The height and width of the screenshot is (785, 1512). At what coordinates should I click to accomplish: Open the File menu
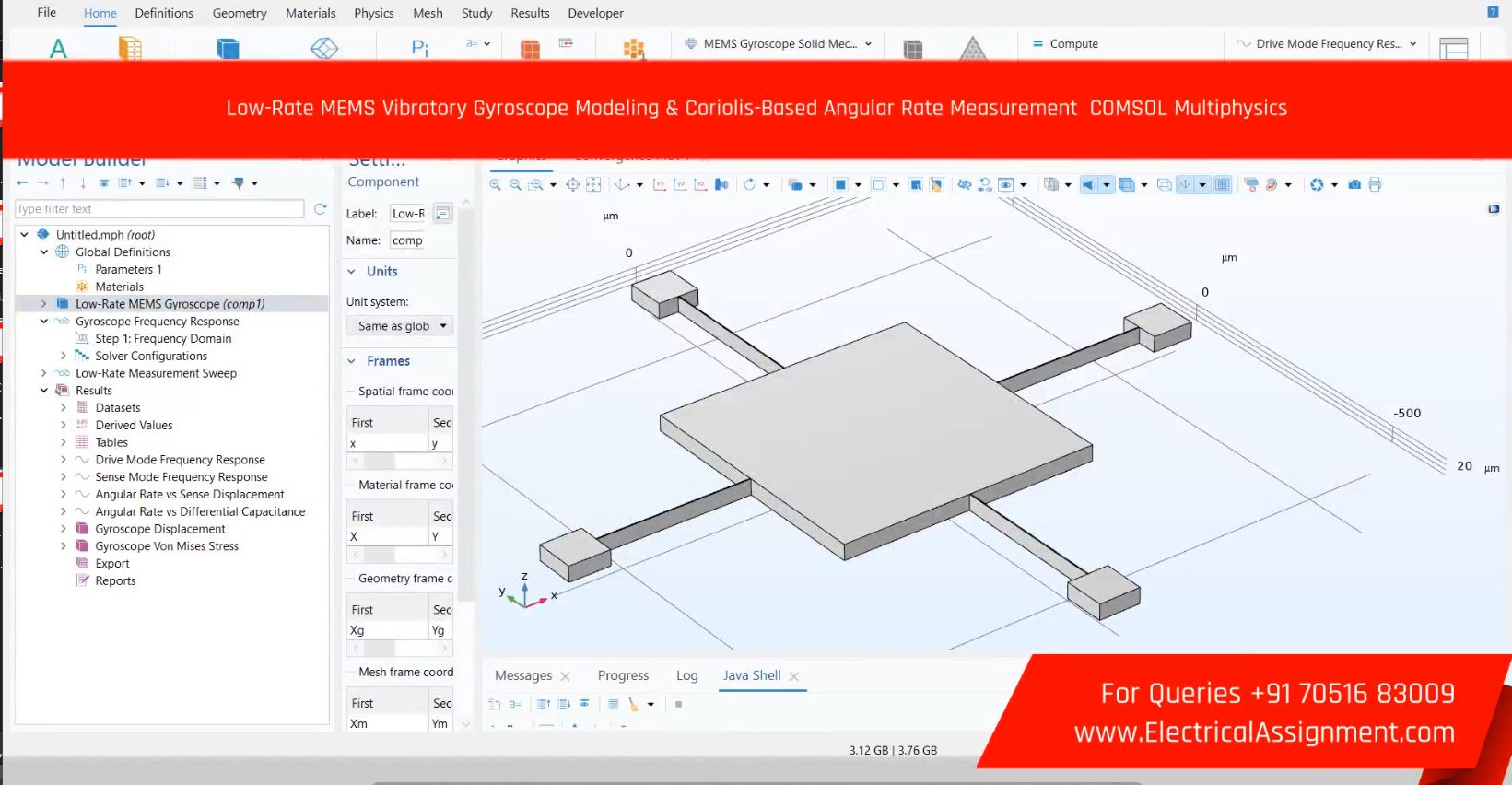click(x=46, y=13)
